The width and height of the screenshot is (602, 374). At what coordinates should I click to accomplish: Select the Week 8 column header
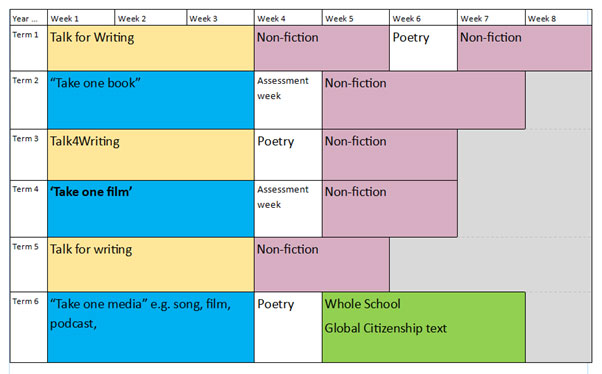click(x=559, y=18)
